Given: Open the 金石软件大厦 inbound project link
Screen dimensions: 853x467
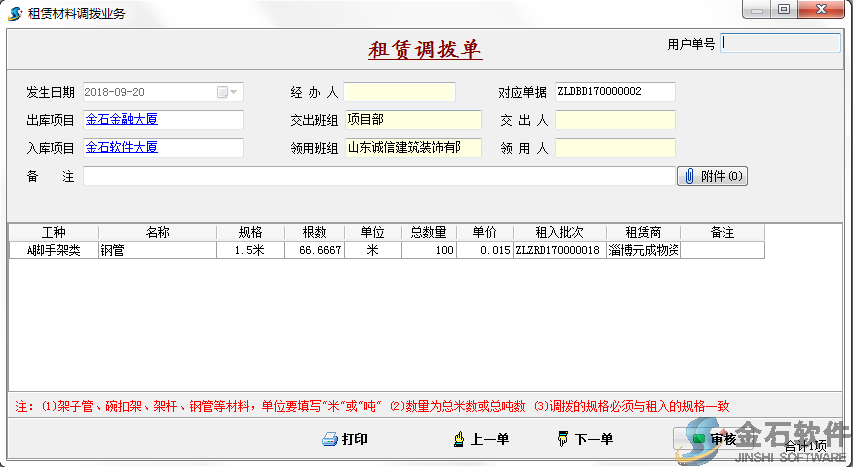Looking at the screenshot, I should coord(121,148).
